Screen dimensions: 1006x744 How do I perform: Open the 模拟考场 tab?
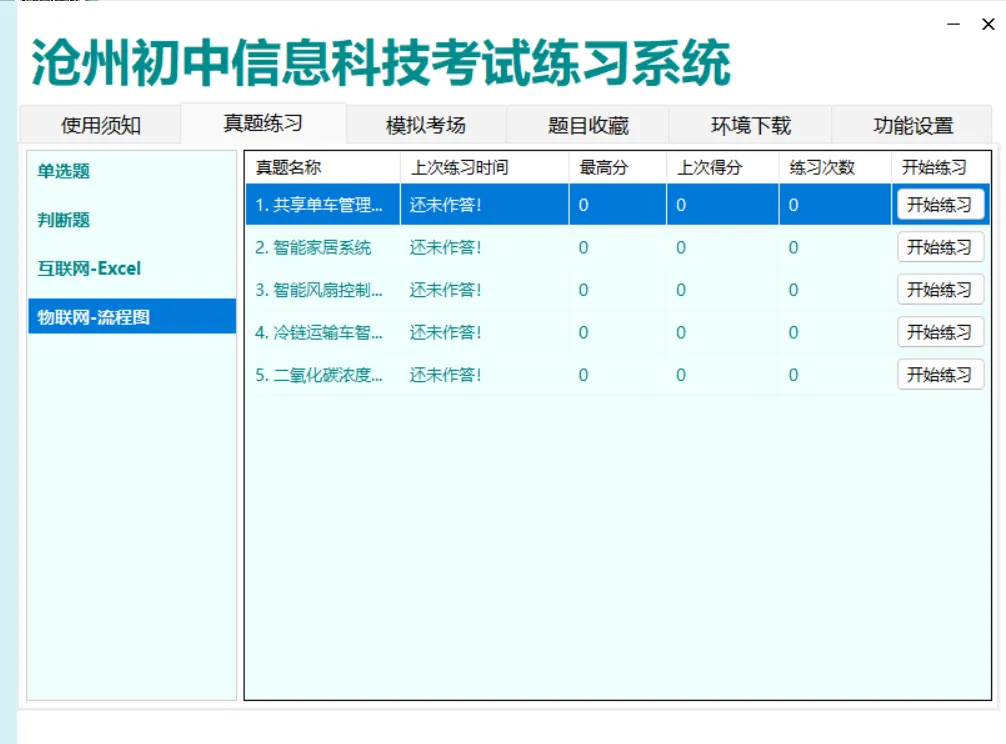coord(424,124)
